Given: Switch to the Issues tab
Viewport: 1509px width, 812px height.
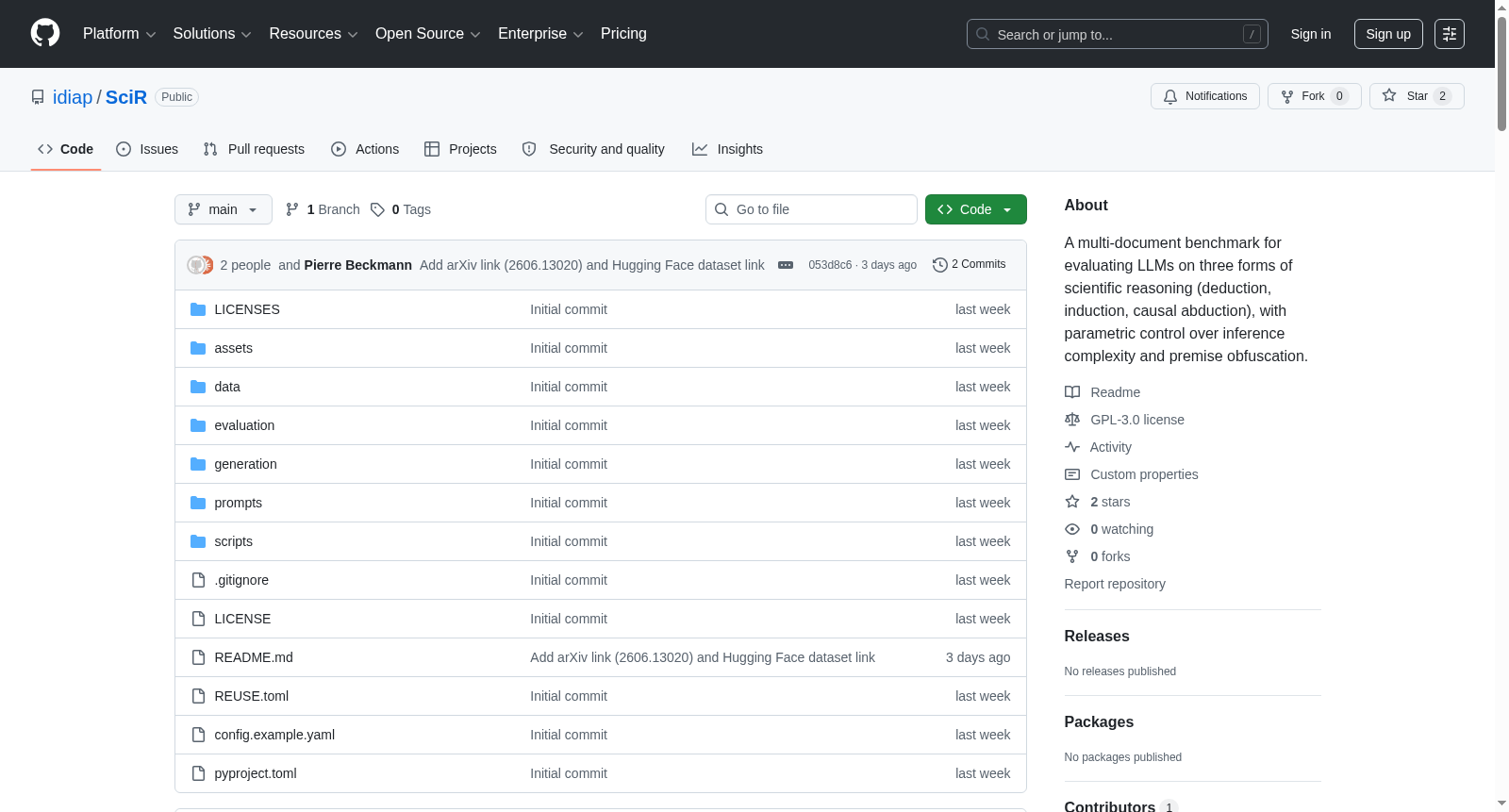Looking at the screenshot, I should pyautogui.click(x=147, y=149).
